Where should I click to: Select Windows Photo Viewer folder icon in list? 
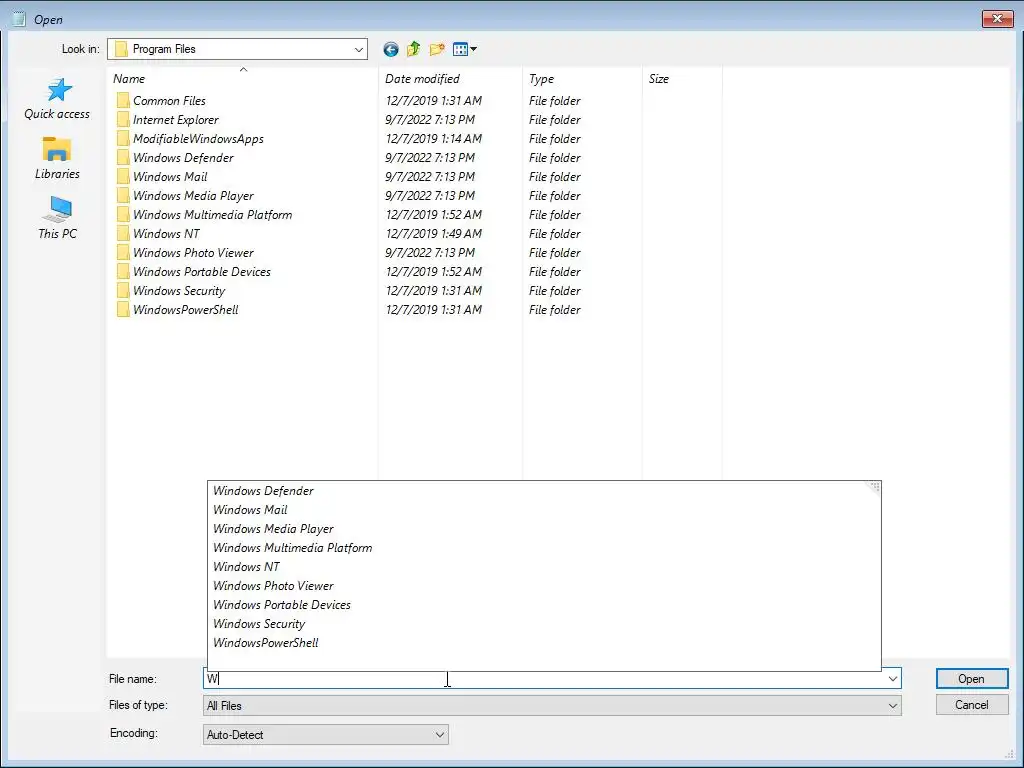click(x=123, y=252)
